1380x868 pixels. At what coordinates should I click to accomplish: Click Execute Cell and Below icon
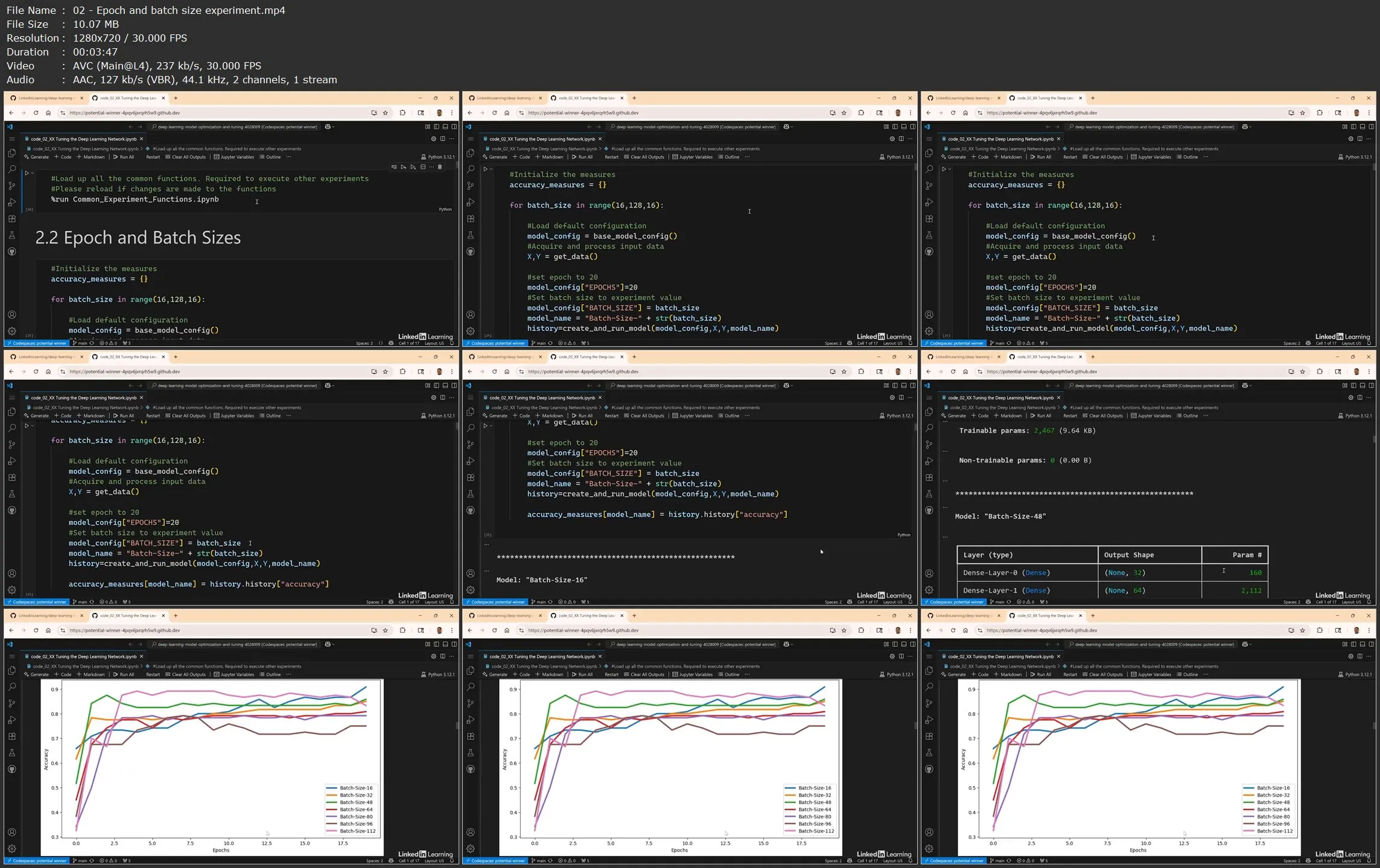[413, 167]
